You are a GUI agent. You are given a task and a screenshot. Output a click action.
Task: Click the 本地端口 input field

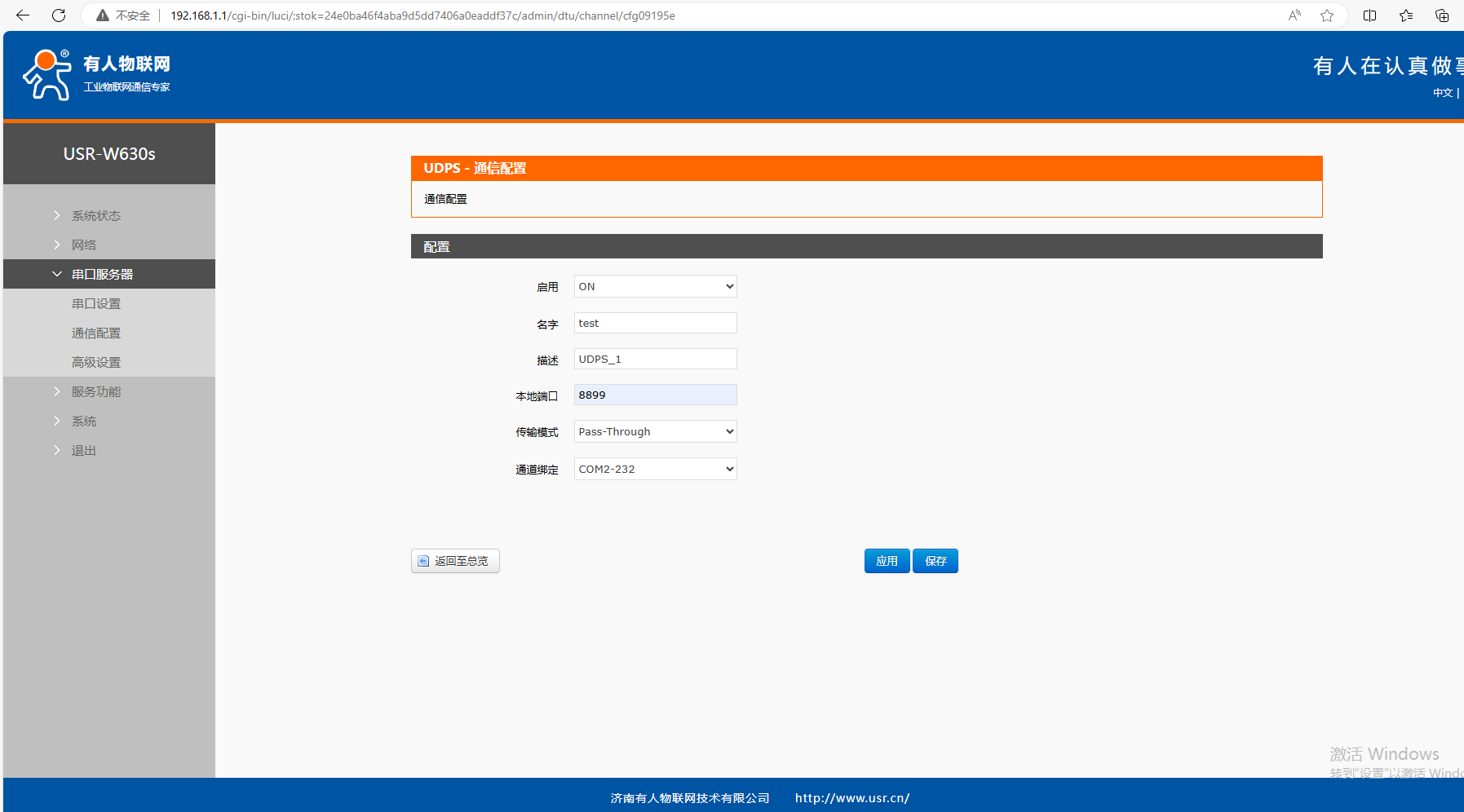655,395
